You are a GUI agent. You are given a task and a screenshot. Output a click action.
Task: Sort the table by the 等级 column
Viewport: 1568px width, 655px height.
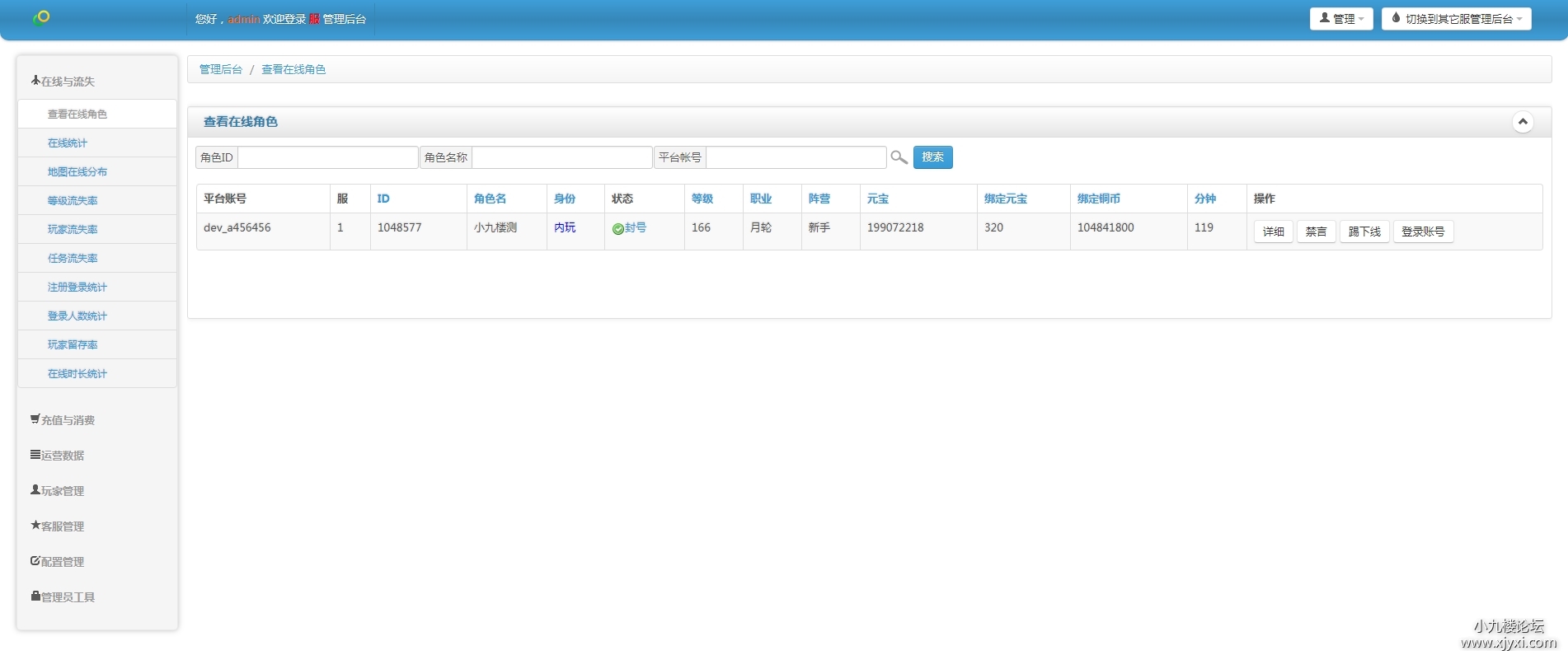[x=702, y=199]
